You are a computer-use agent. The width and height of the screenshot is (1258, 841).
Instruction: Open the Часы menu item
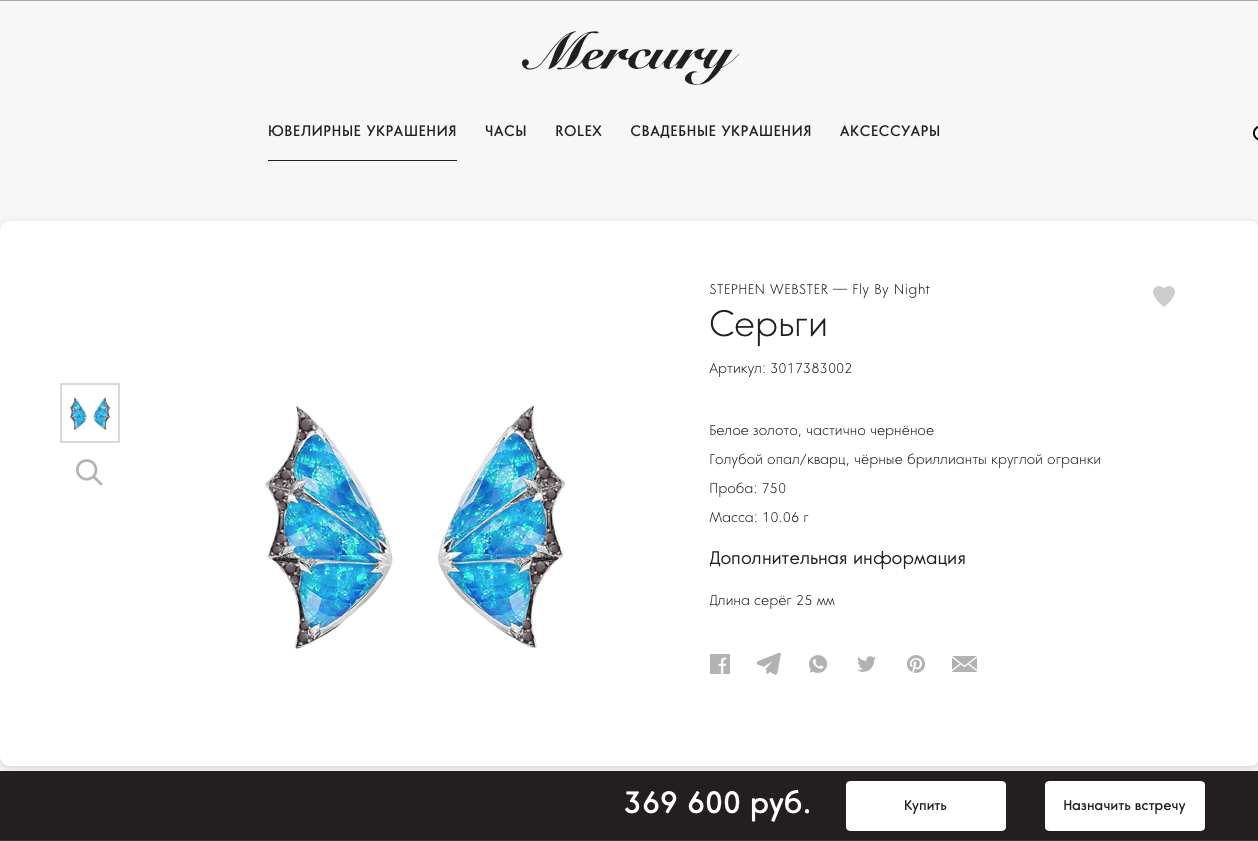point(506,131)
